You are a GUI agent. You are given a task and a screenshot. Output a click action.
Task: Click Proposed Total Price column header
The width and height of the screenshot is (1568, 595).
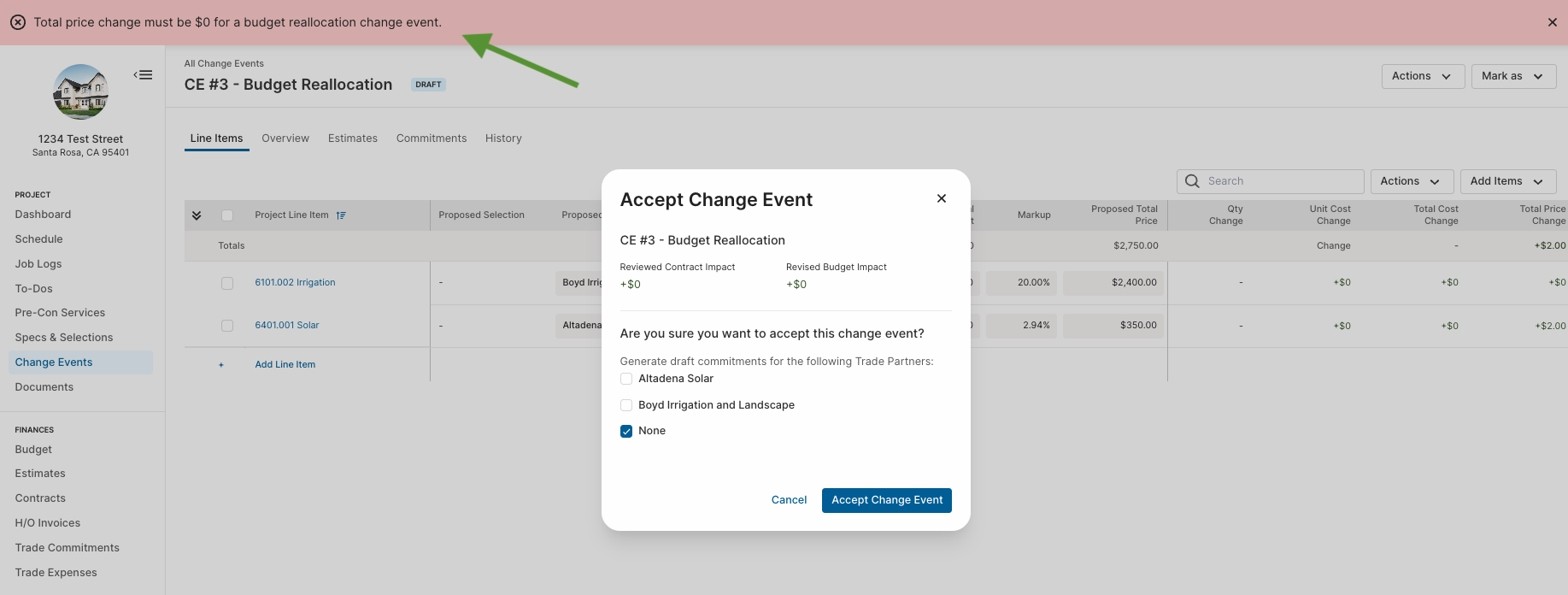click(1125, 215)
